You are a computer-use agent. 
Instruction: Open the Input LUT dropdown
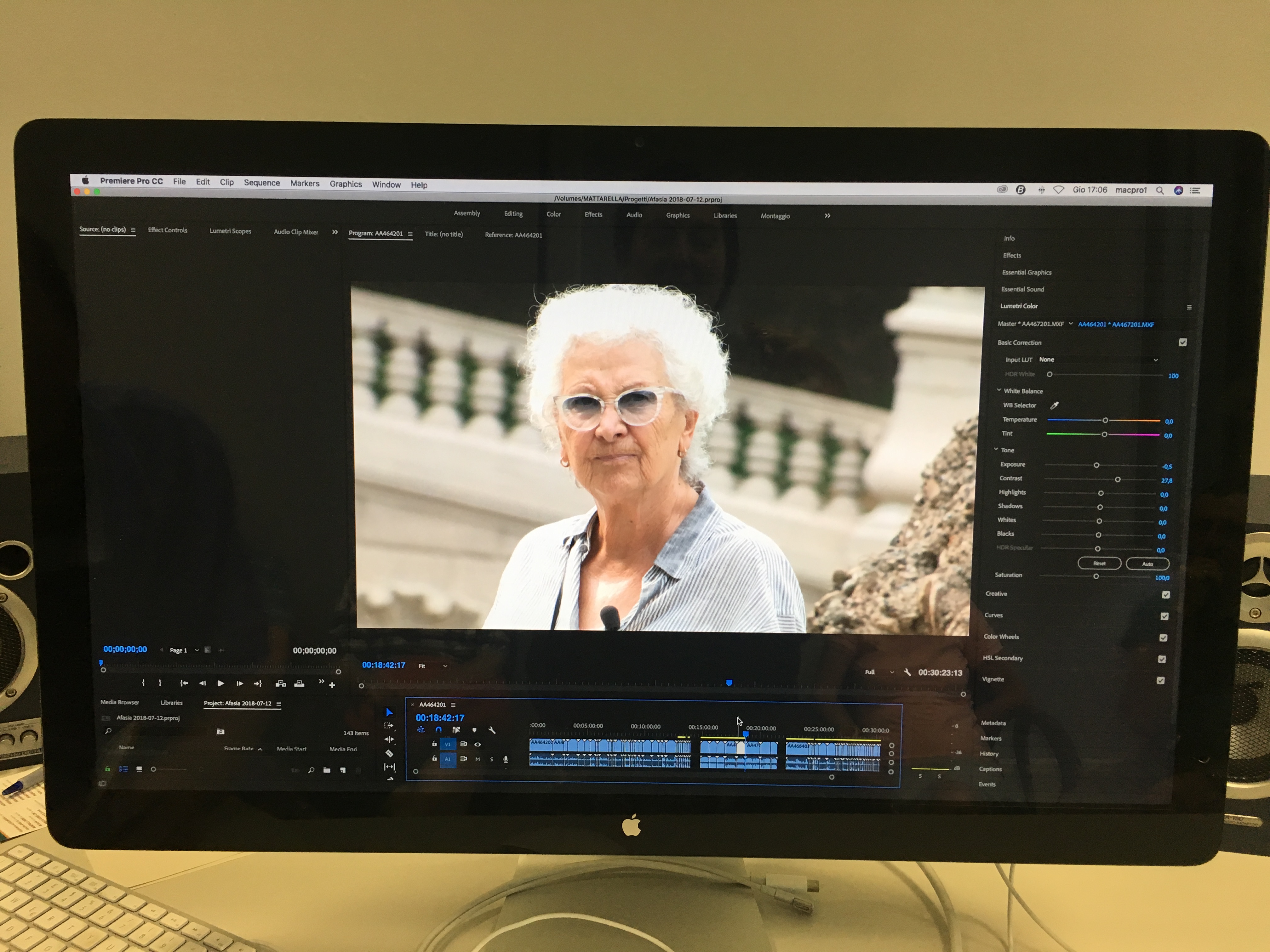pos(1099,360)
